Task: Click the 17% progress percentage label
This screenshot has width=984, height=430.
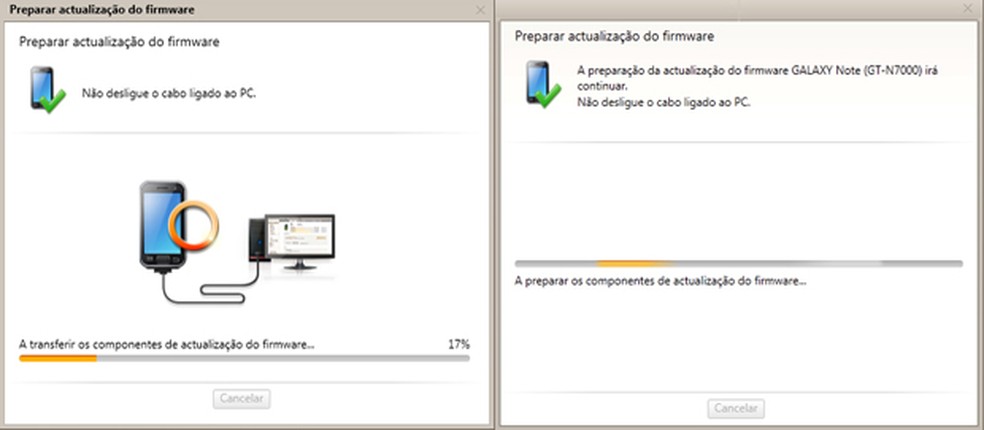Action: [459, 344]
